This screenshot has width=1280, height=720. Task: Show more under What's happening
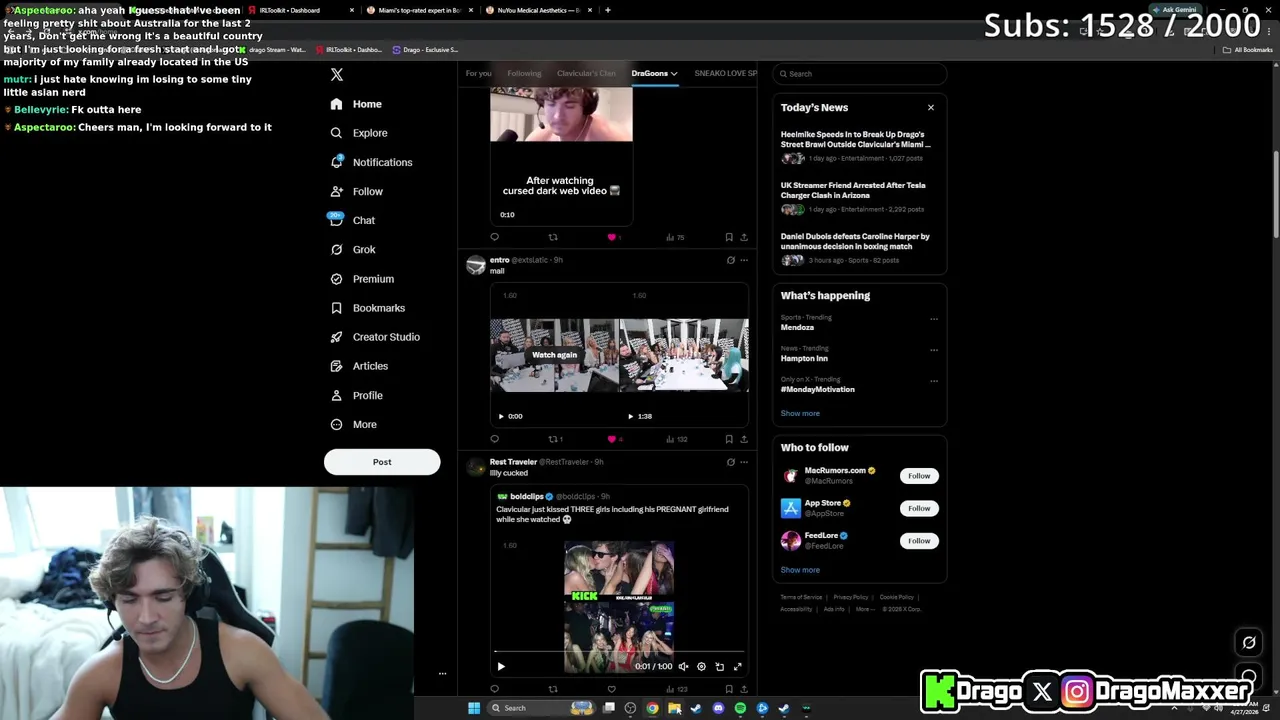click(800, 413)
